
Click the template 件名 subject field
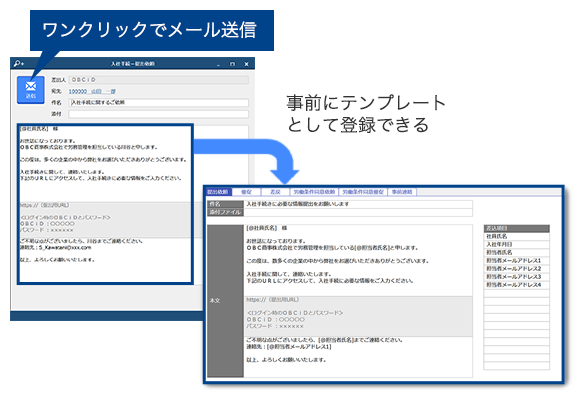358,204
